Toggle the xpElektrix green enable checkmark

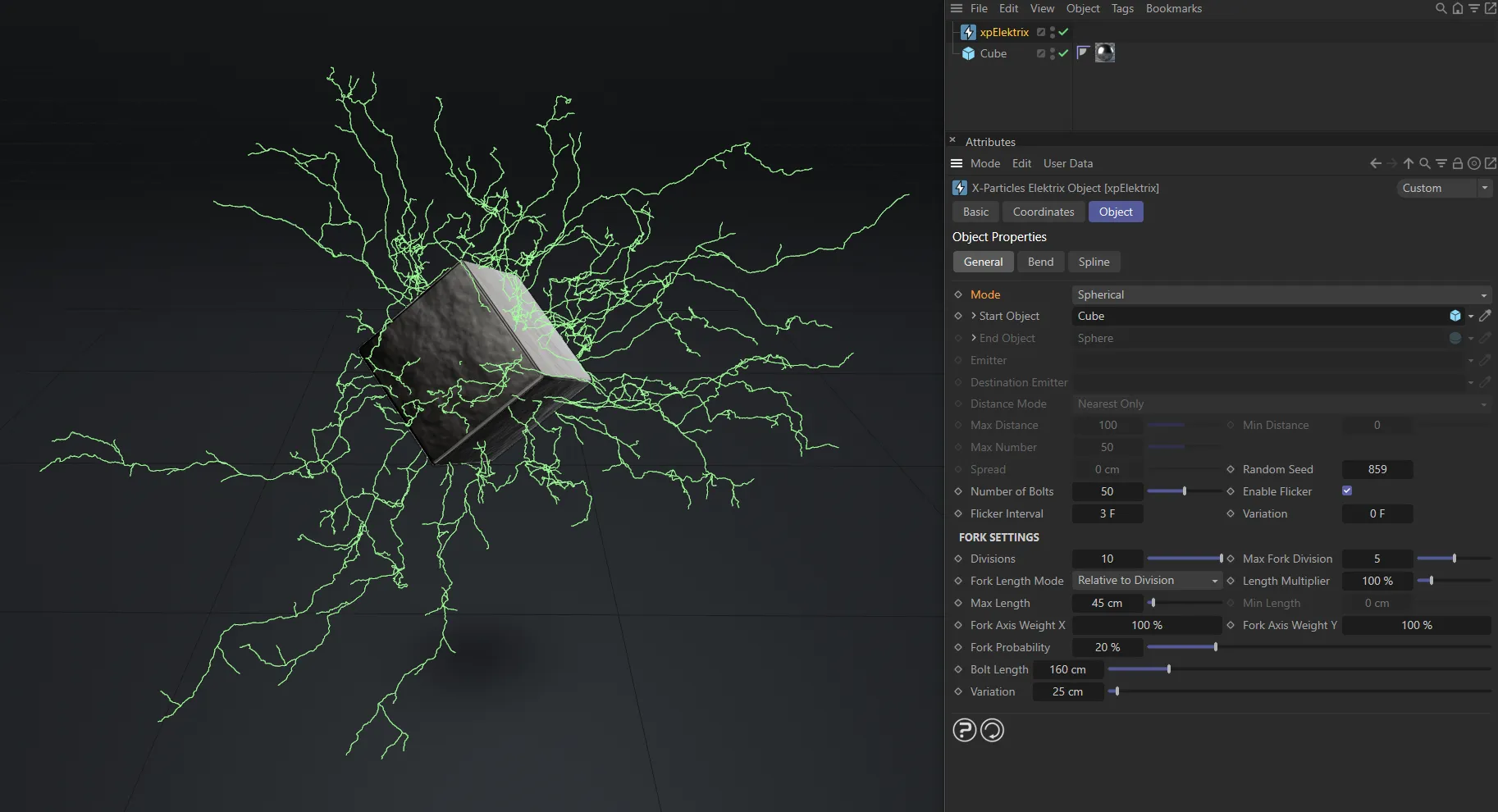(1063, 32)
